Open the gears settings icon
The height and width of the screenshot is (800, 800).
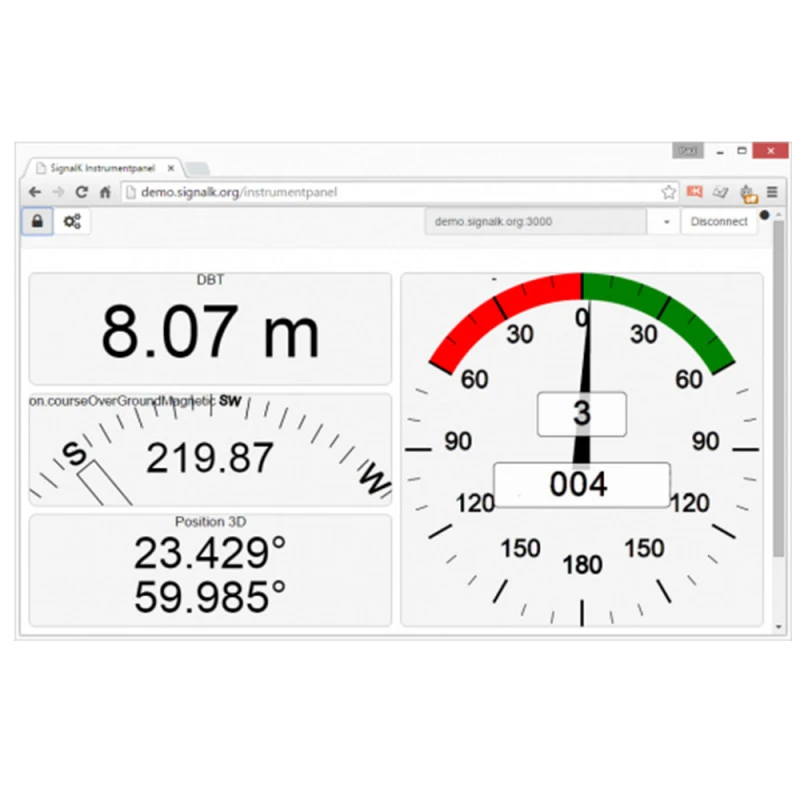click(x=72, y=222)
